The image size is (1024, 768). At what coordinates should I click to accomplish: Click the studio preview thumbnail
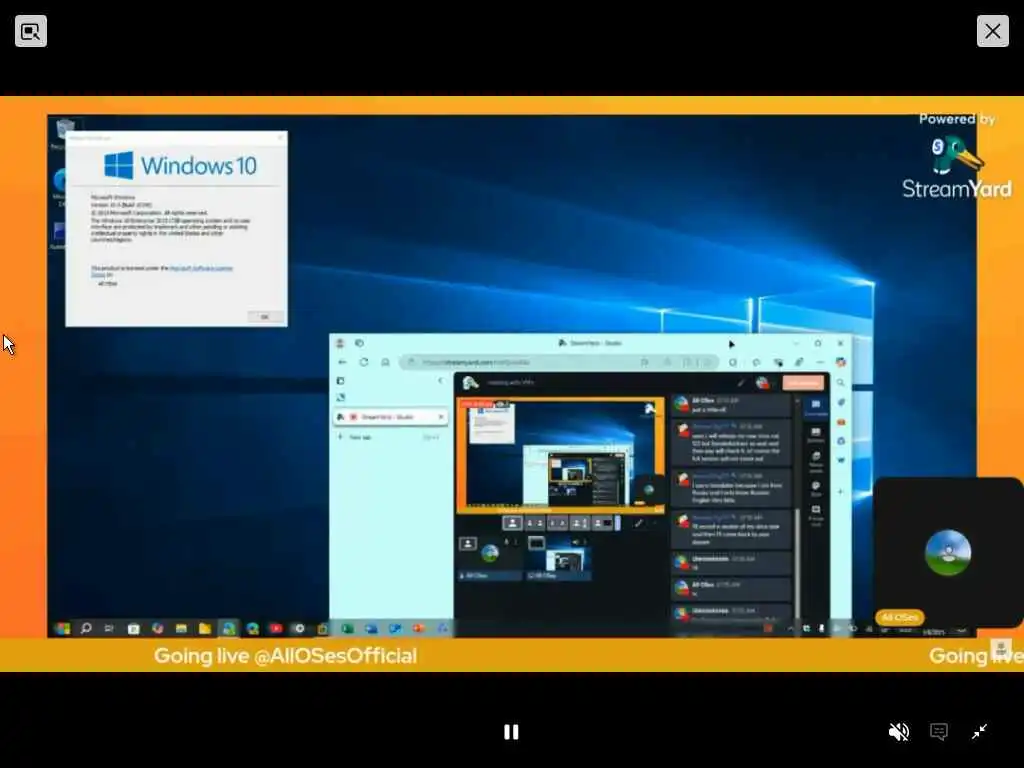click(x=560, y=455)
